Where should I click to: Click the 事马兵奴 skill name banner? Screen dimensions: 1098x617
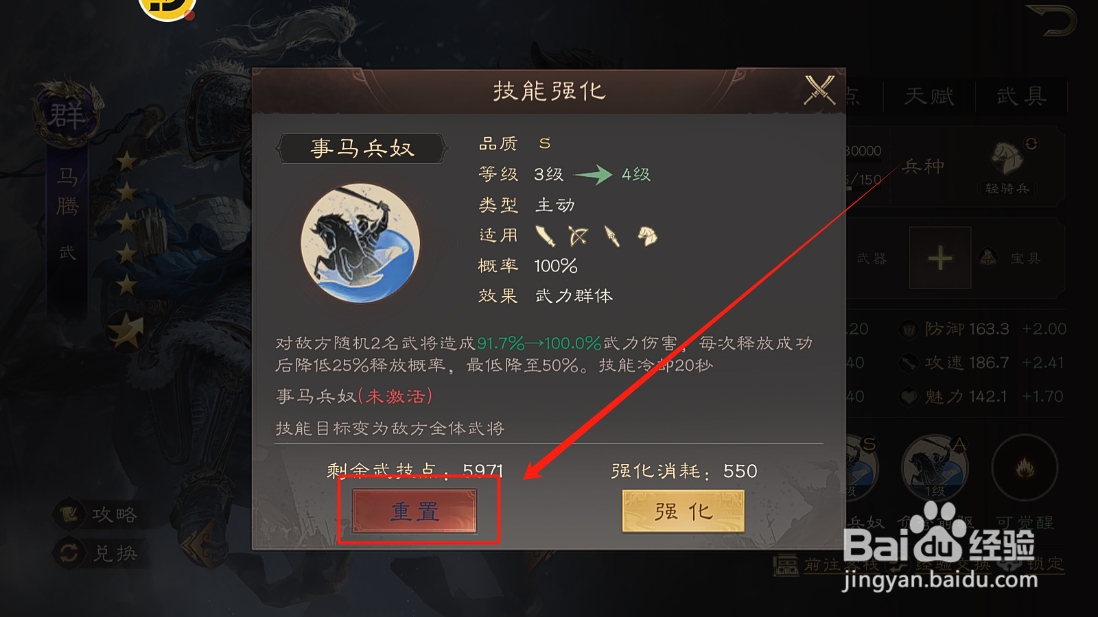click(361, 148)
